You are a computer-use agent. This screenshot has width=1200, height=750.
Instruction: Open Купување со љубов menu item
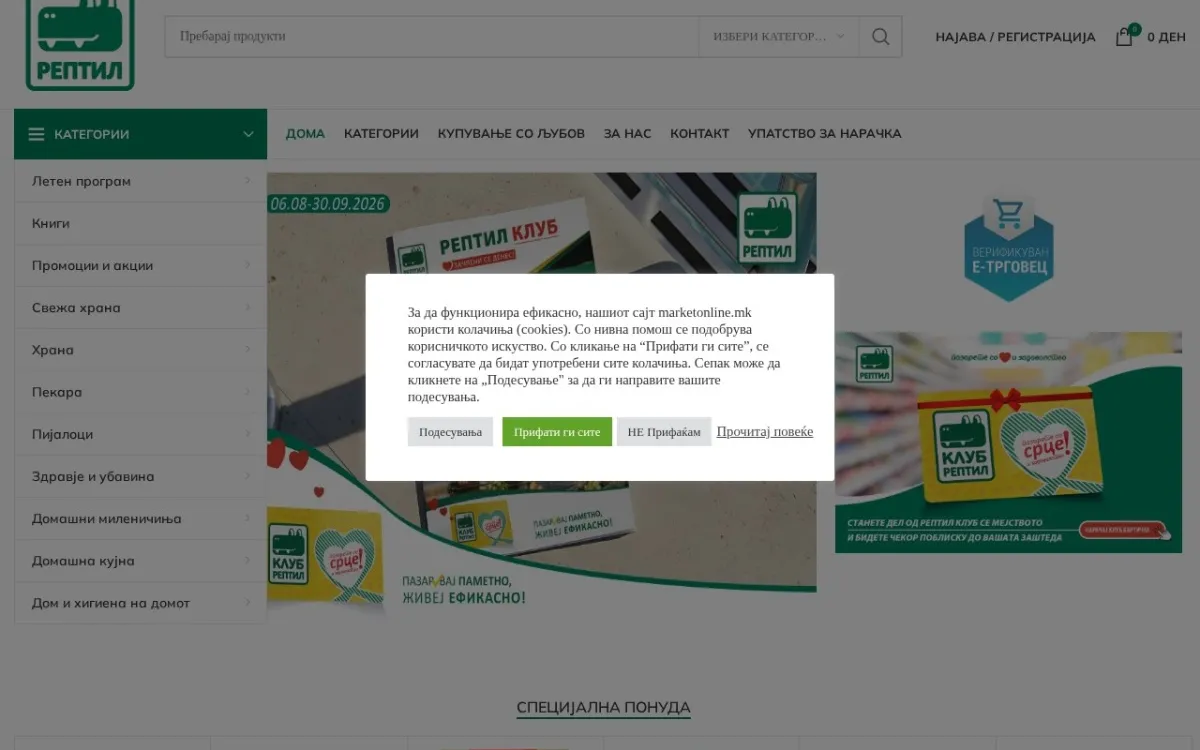511,134
